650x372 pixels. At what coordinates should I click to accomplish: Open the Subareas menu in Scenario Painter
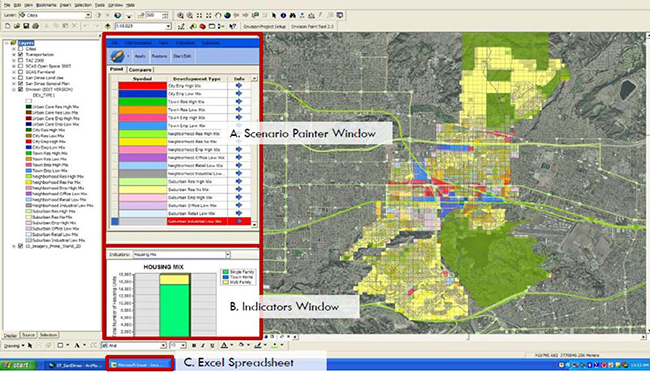pos(210,43)
